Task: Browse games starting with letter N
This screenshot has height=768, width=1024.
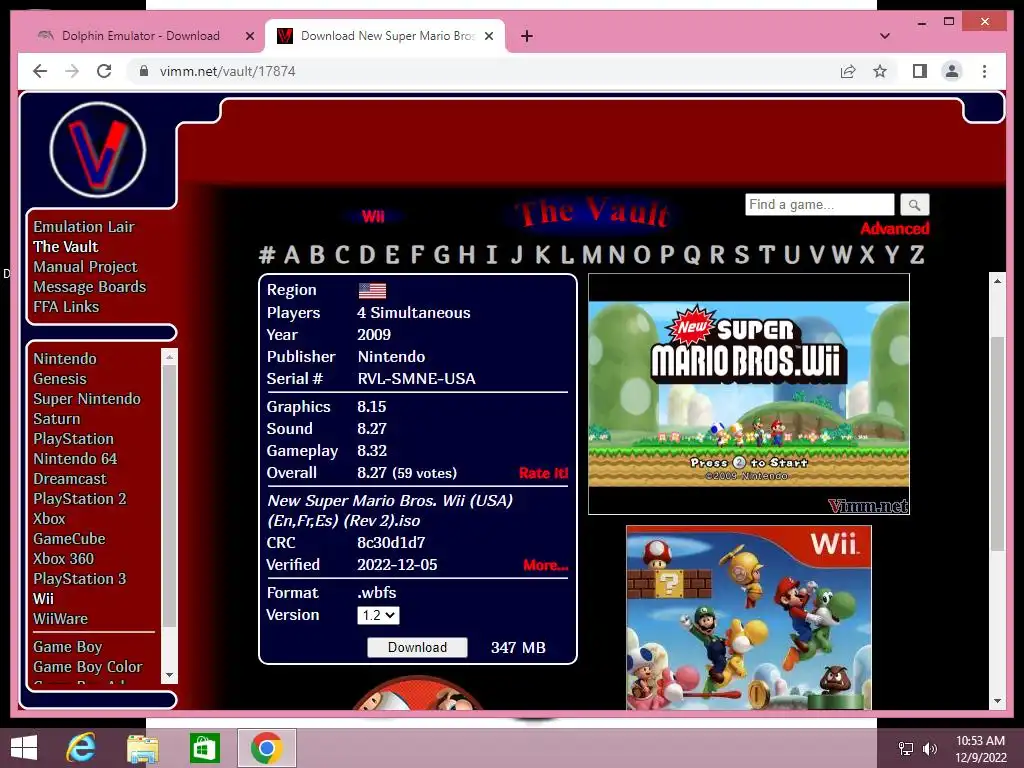Action: click(617, 255)
